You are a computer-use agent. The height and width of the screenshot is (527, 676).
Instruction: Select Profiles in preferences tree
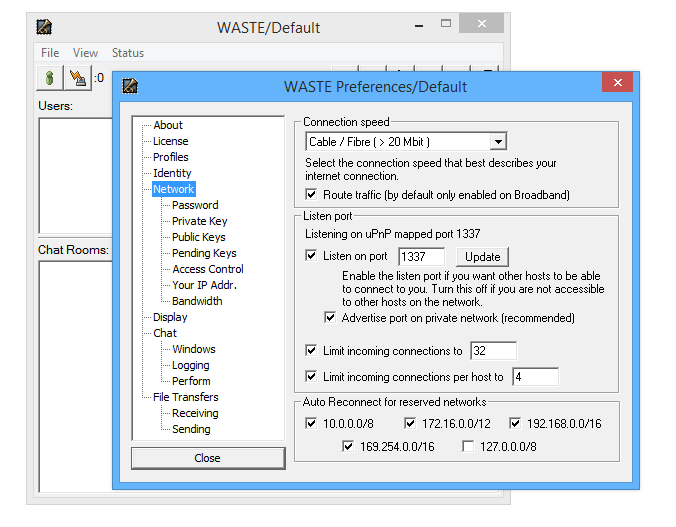(171, 157)
